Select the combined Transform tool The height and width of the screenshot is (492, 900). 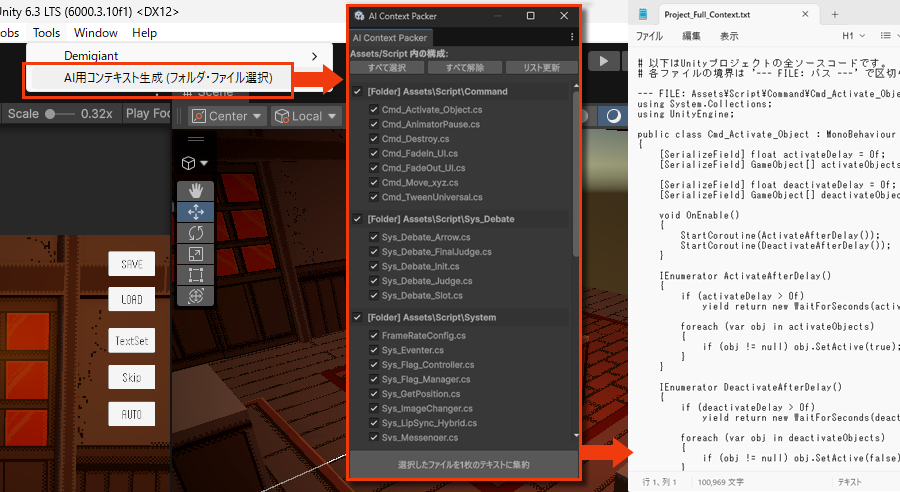click(x=195, y=296)
